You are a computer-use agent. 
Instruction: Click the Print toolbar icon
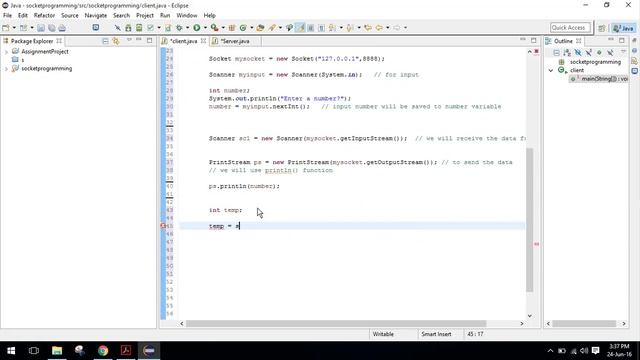click(x=62, y=28)
